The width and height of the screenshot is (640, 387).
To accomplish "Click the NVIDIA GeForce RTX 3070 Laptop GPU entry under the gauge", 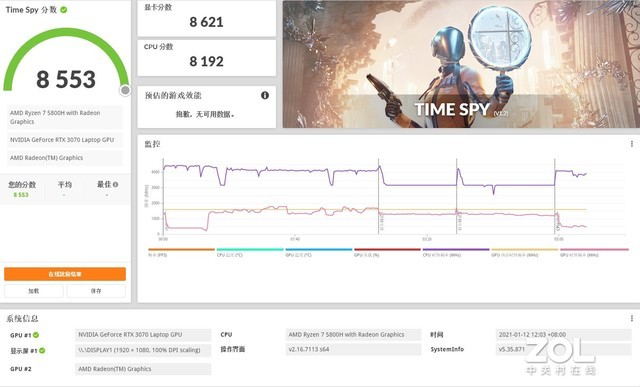I will coord(65,140).
